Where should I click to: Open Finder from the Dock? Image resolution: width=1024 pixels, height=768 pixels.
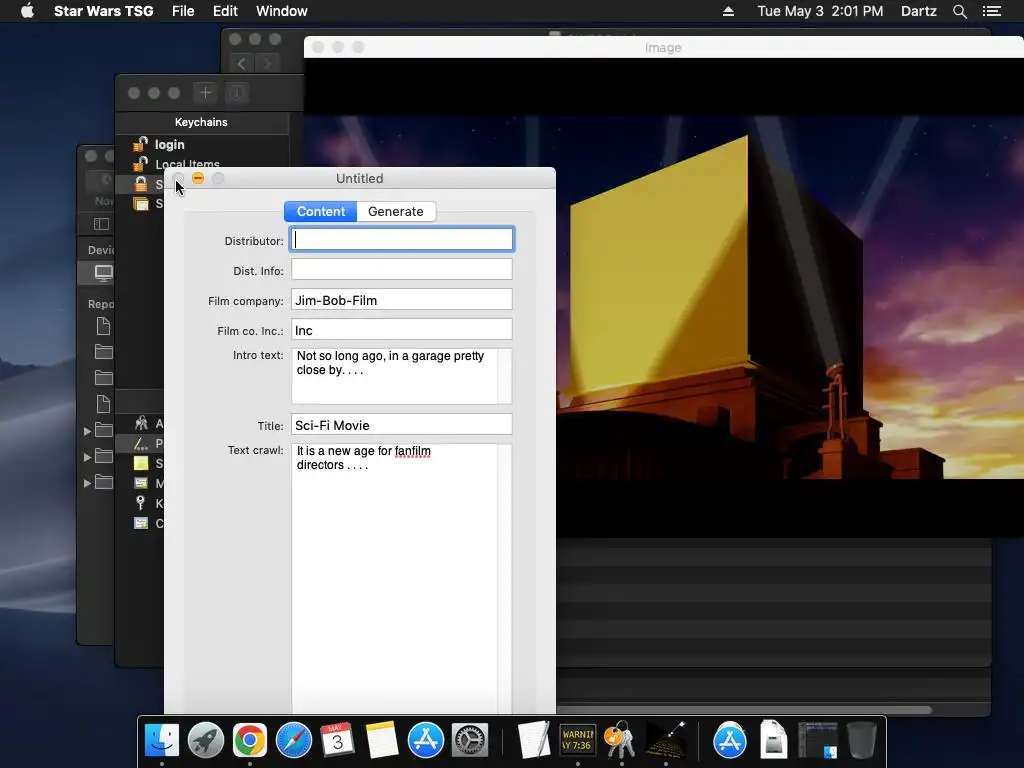162,741
